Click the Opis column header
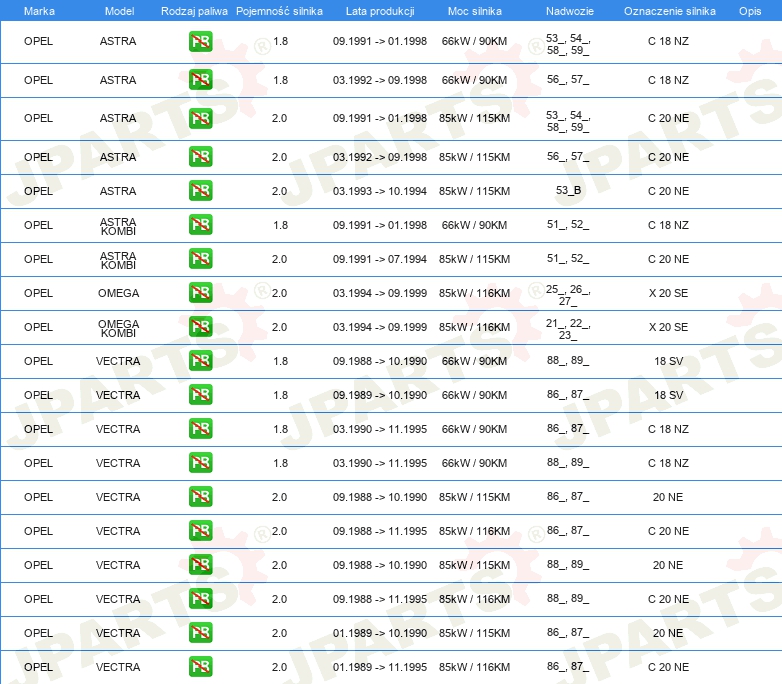The image size is (782, 684). point(750,11)
